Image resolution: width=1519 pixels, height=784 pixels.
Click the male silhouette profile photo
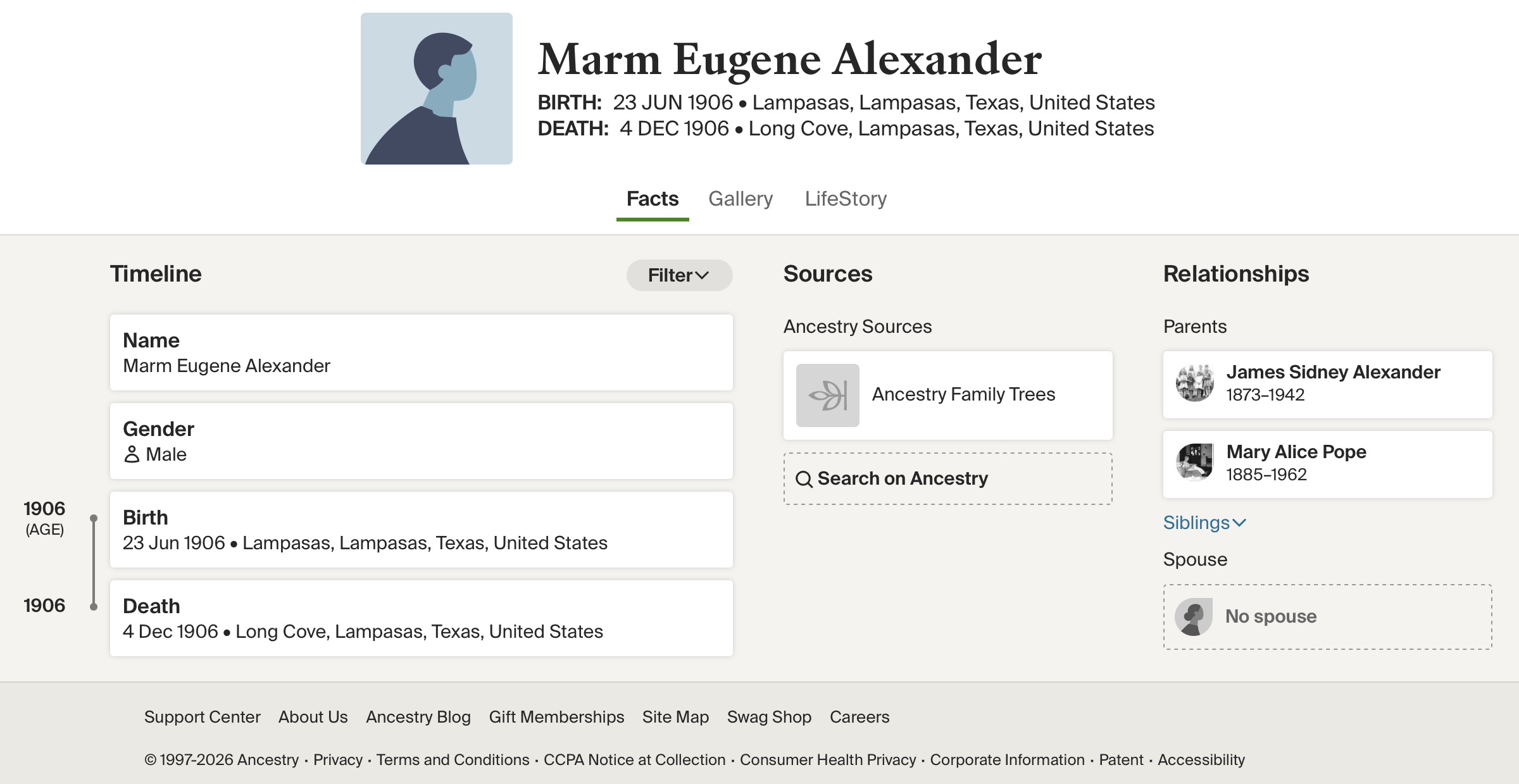437,89
